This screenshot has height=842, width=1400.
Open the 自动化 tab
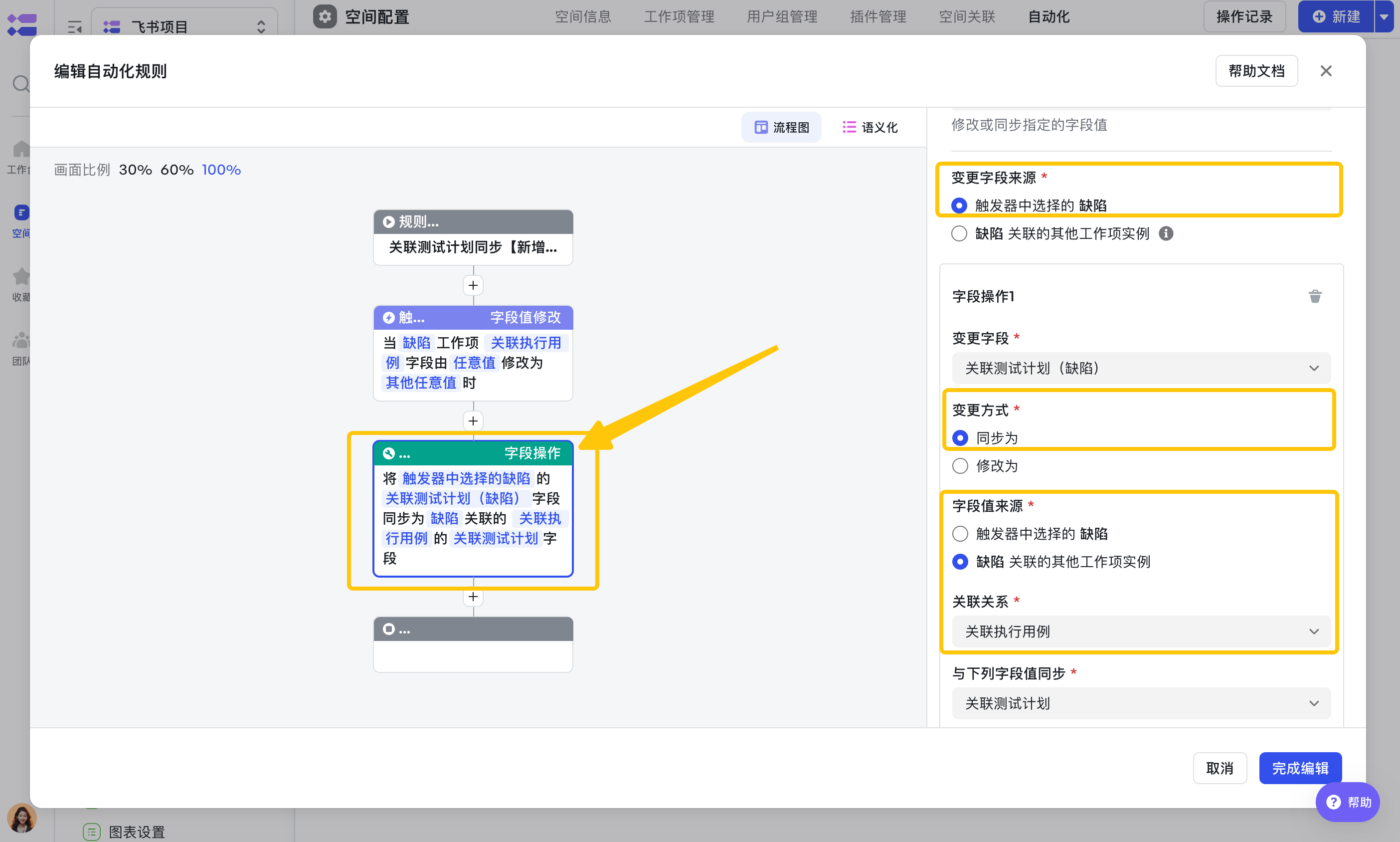[1049, 16]
